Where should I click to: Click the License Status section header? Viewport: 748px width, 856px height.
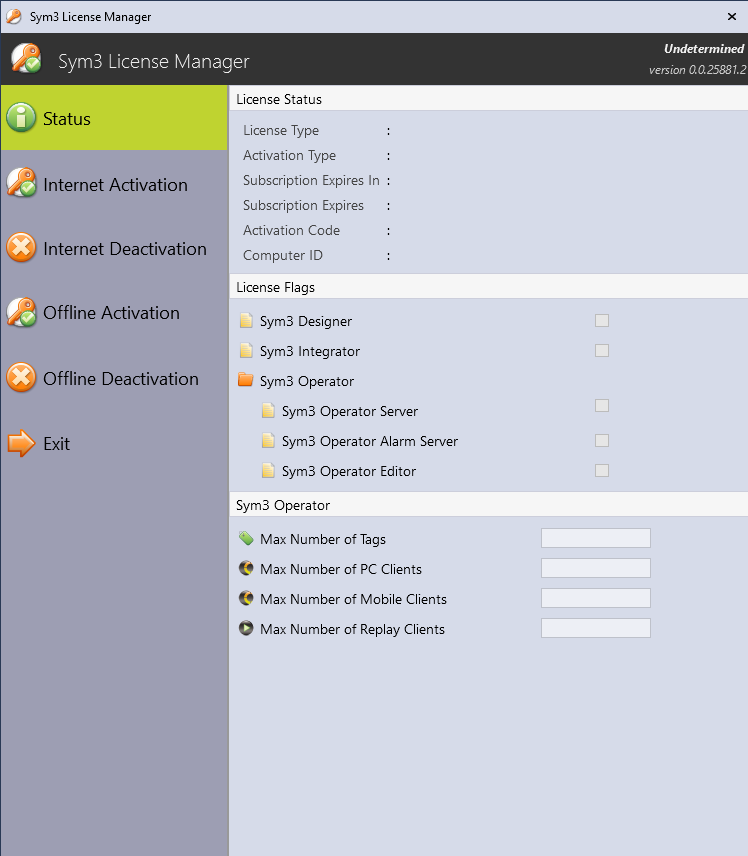coord(279,99)
